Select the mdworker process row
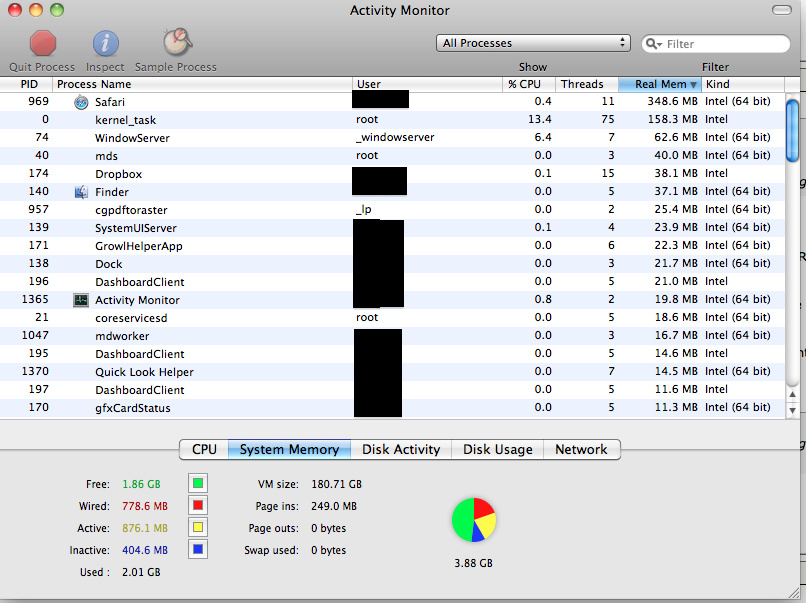The width and height of the screenshot is (806, 603). [393, 336]
